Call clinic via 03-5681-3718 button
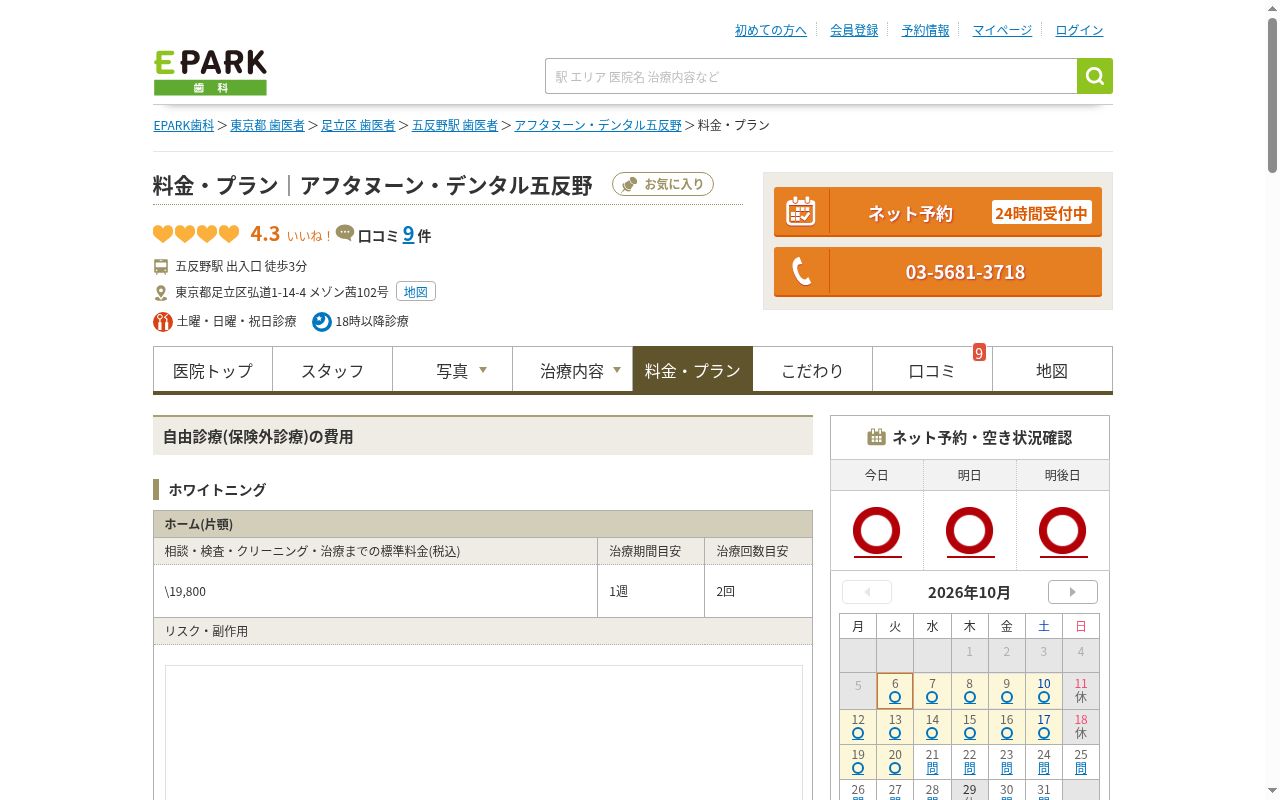Image resolution: width=1280 pixels, height=800 pixels. click(938, 272)
